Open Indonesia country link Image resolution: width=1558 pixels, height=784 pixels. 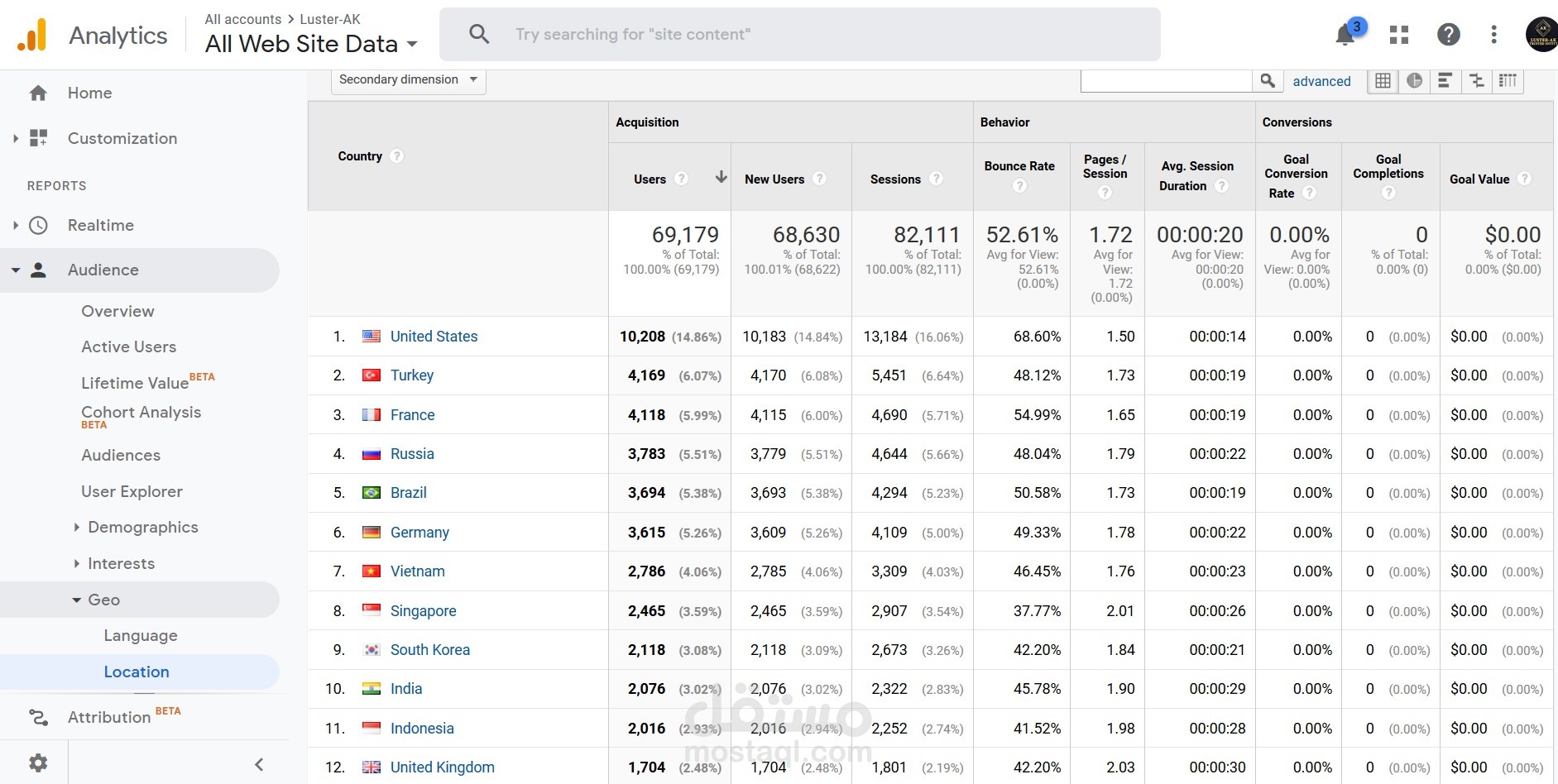click(x=422, y=729)
